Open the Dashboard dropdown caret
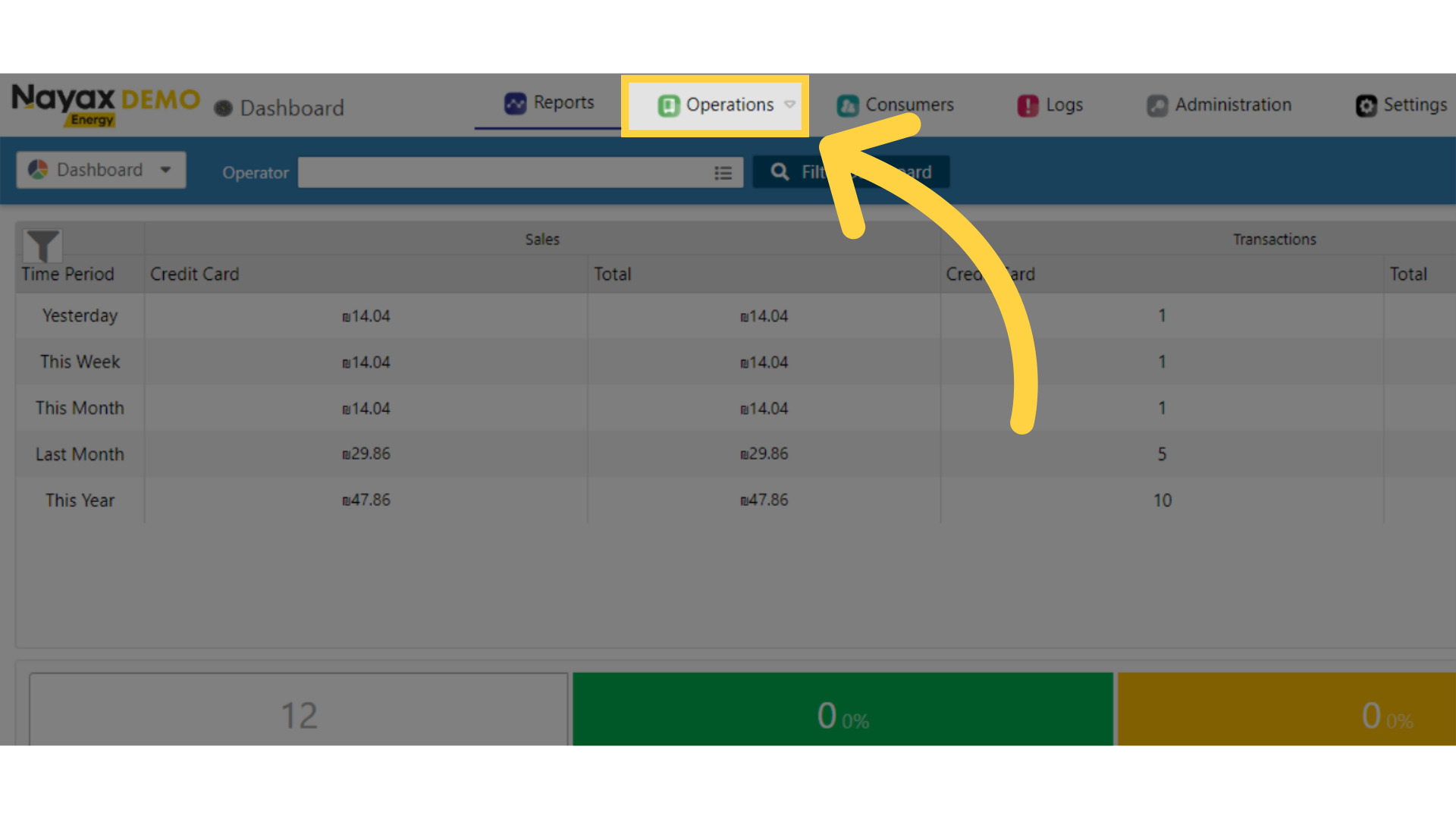Screen dimensions: 1456x819 pos(165,170)
